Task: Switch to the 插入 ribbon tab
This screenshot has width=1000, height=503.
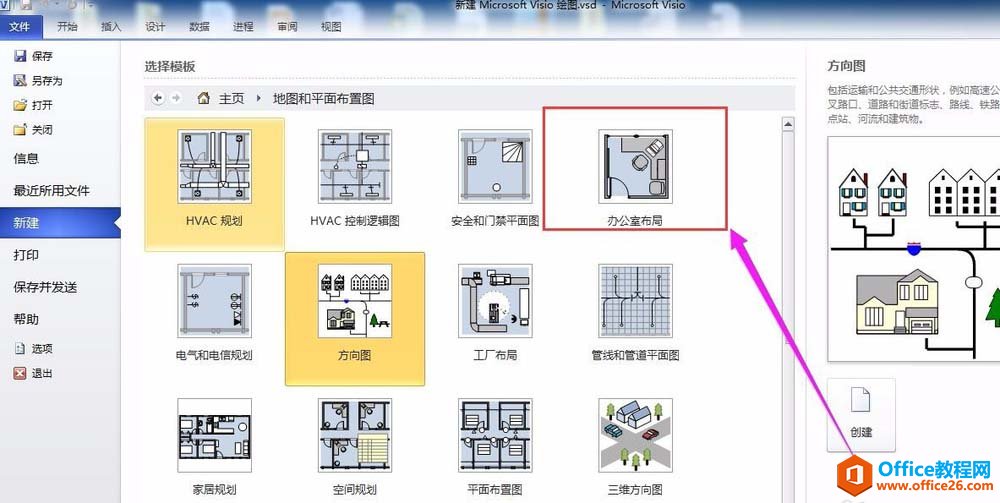Action: click(x=111, y=27)
